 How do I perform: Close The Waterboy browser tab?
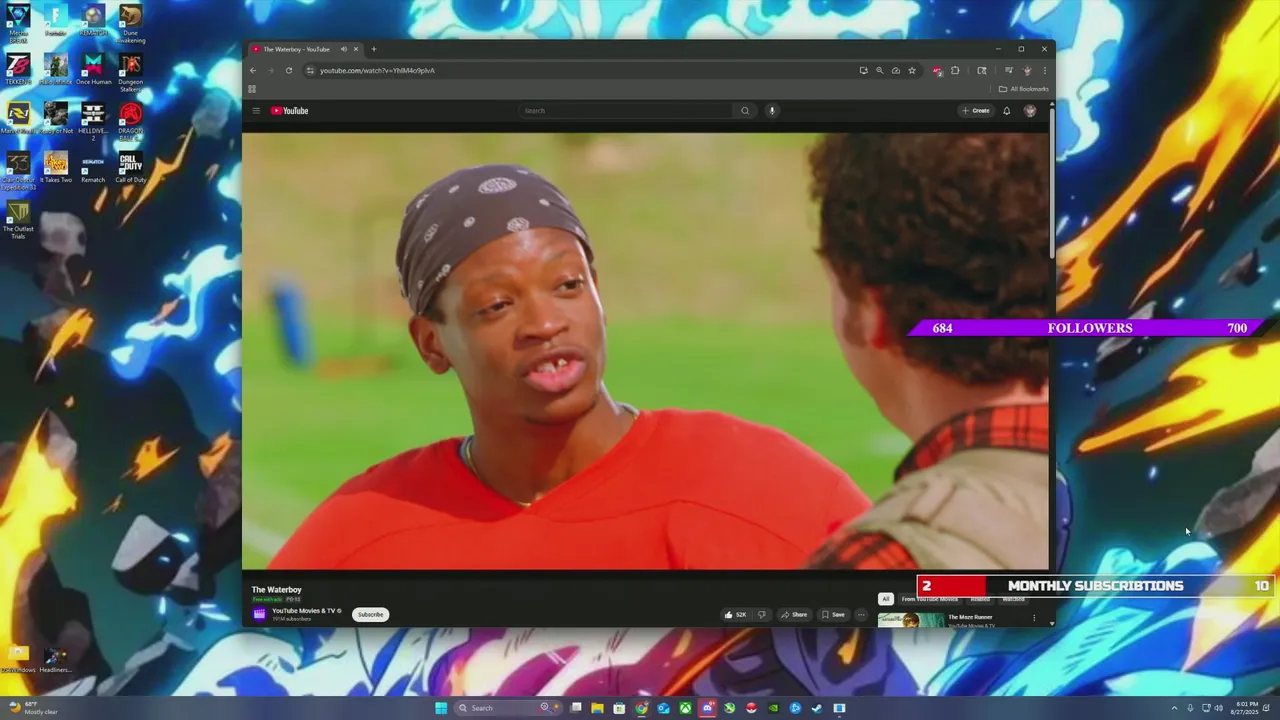(x=355, y=49)
